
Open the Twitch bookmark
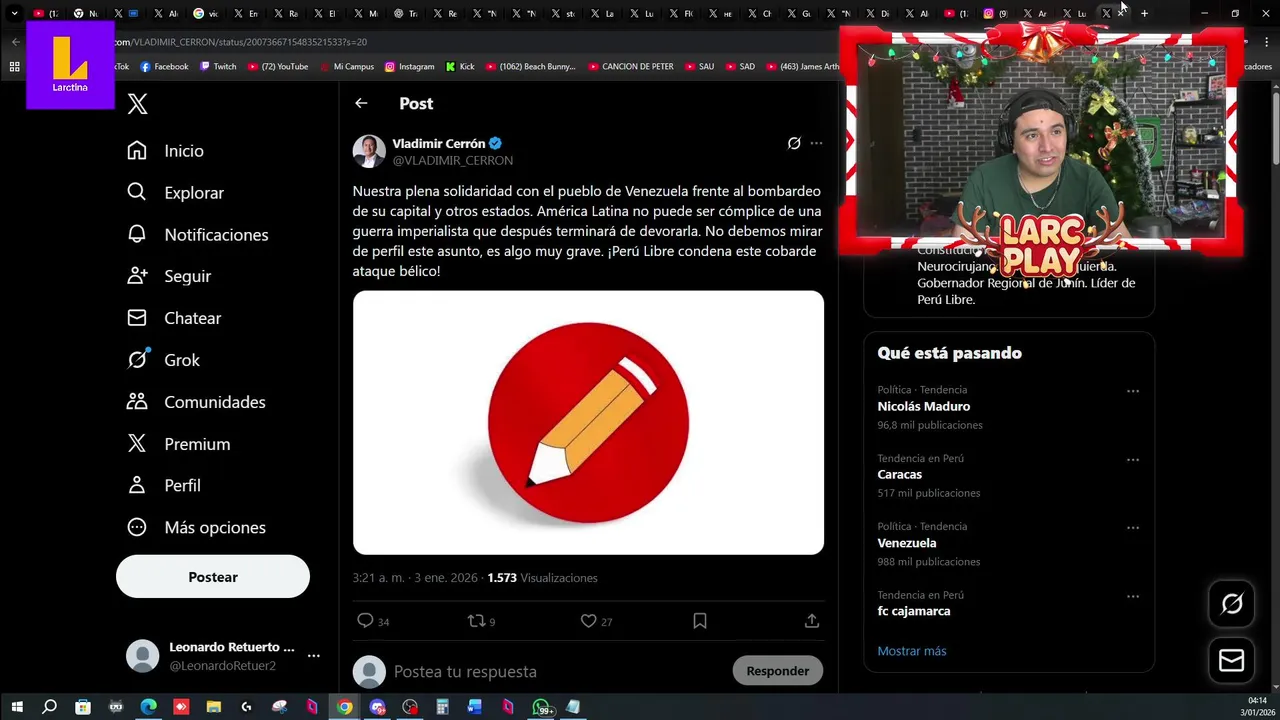pyautogui.click(x=218, y=67)
